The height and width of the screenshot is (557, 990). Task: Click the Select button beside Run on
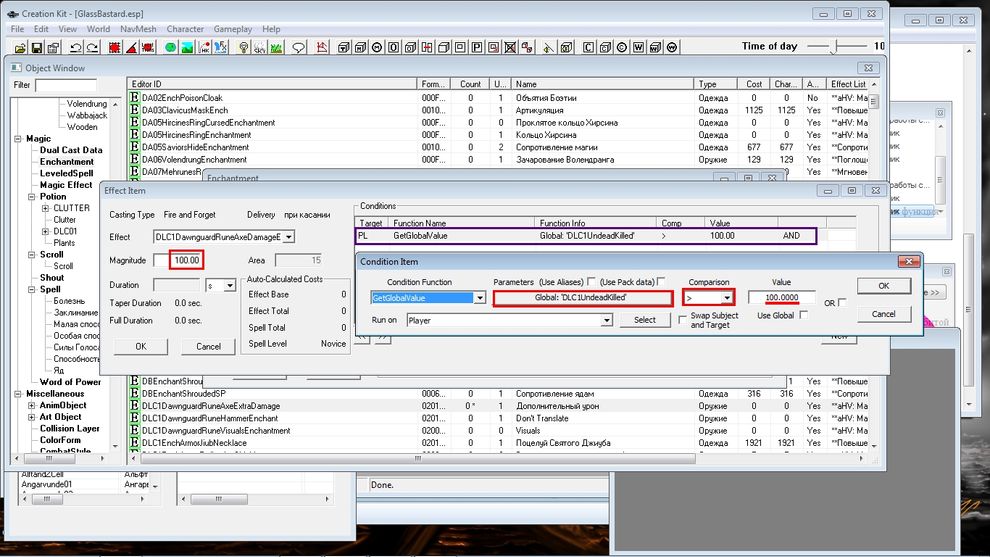click(645, 320)
